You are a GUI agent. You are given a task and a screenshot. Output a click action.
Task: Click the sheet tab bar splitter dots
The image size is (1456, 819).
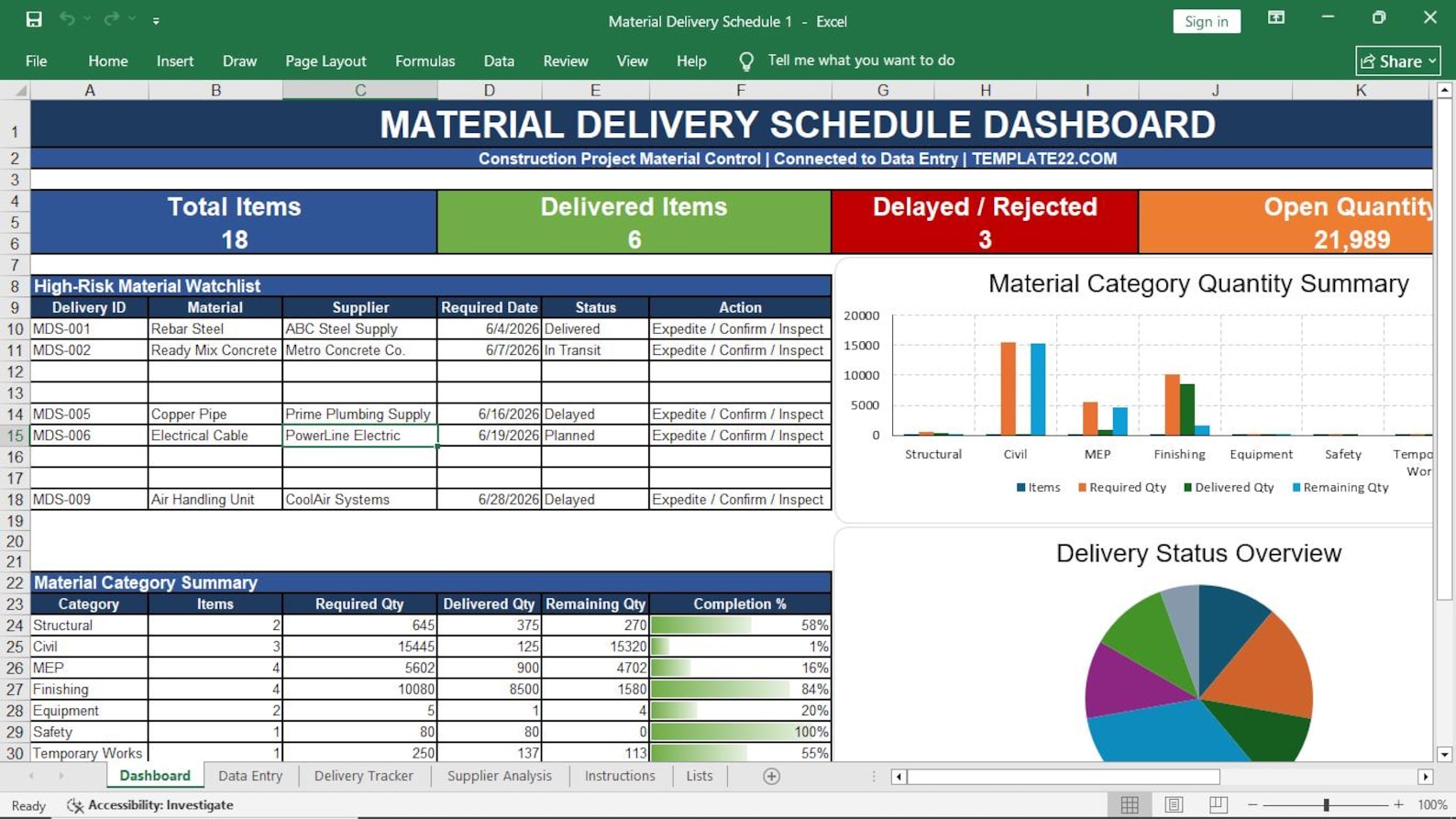click(x=873, y=777)
